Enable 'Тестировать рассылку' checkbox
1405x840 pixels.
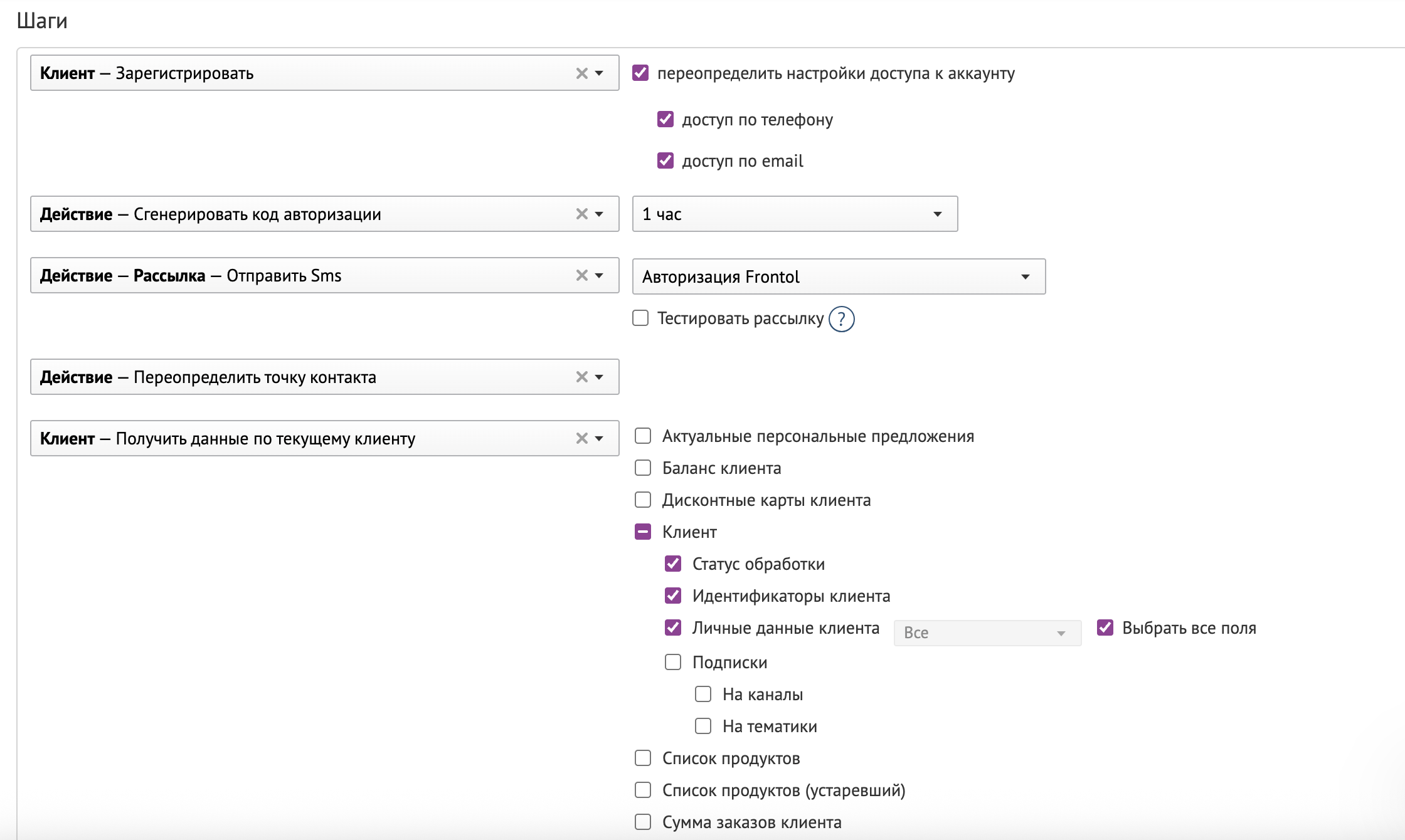click(640, 318)
